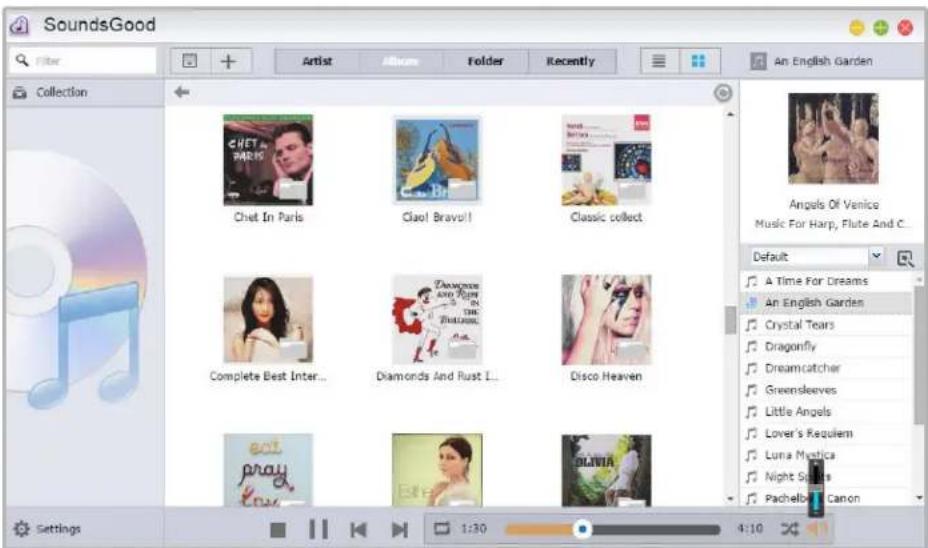Pause the current track
This screenshot has width=928, height=548.
tap(318, 529)
